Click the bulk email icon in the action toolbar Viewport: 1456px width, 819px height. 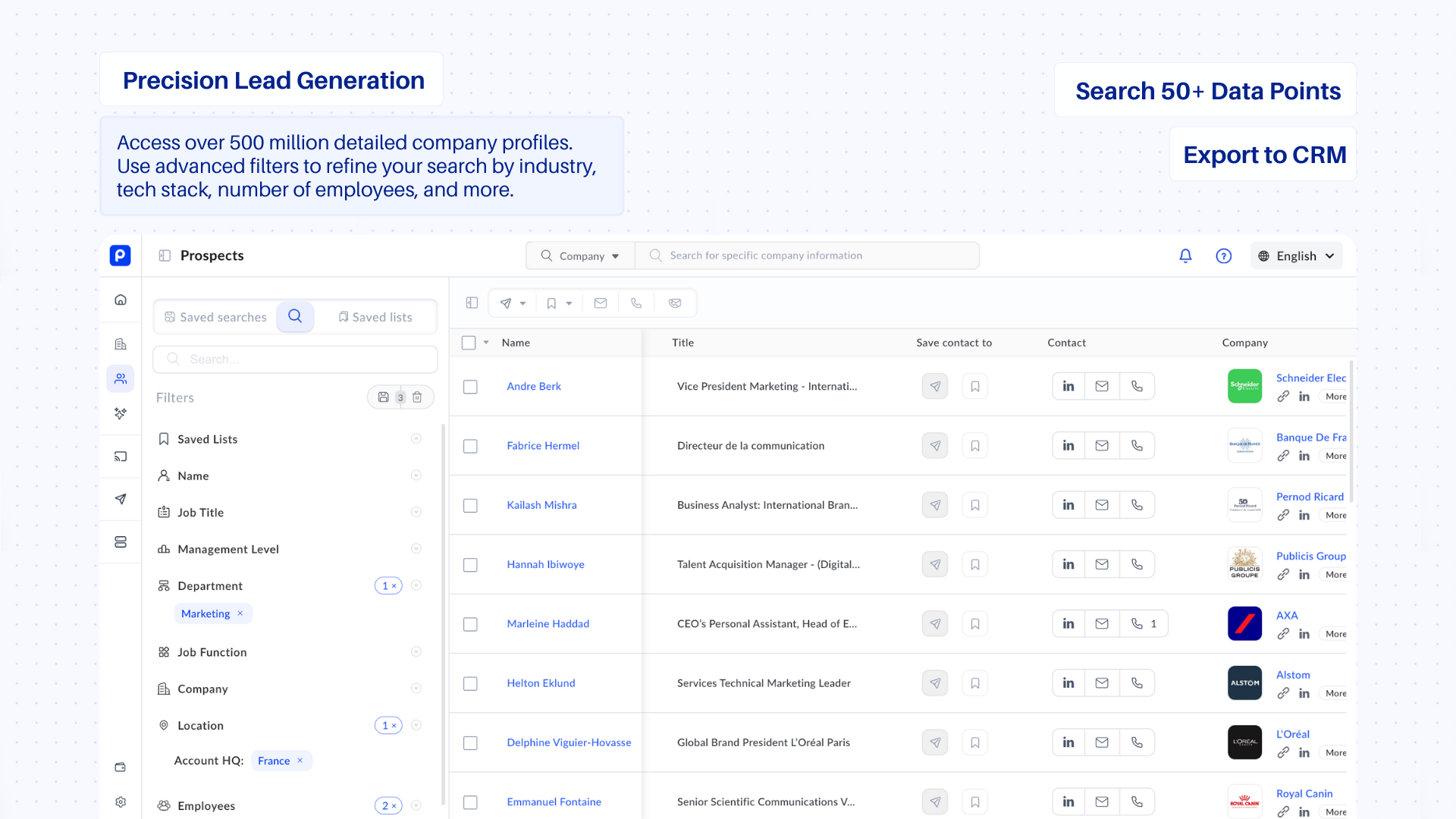click(600, 303)
